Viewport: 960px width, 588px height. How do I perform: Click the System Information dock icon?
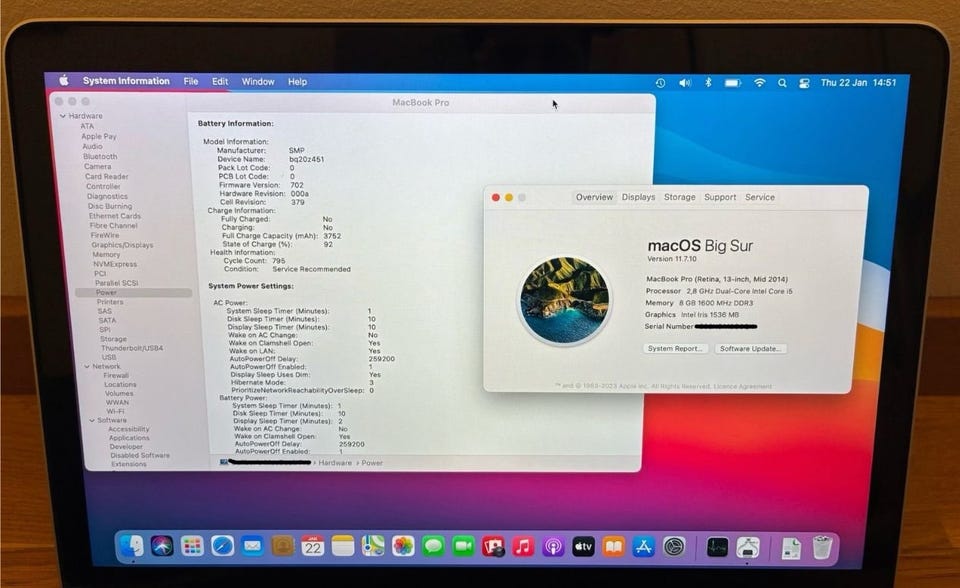[x=748, y=547]
